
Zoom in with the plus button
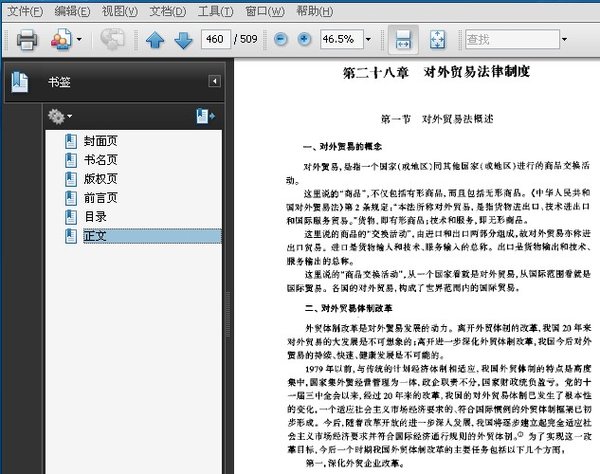point(304,39)
